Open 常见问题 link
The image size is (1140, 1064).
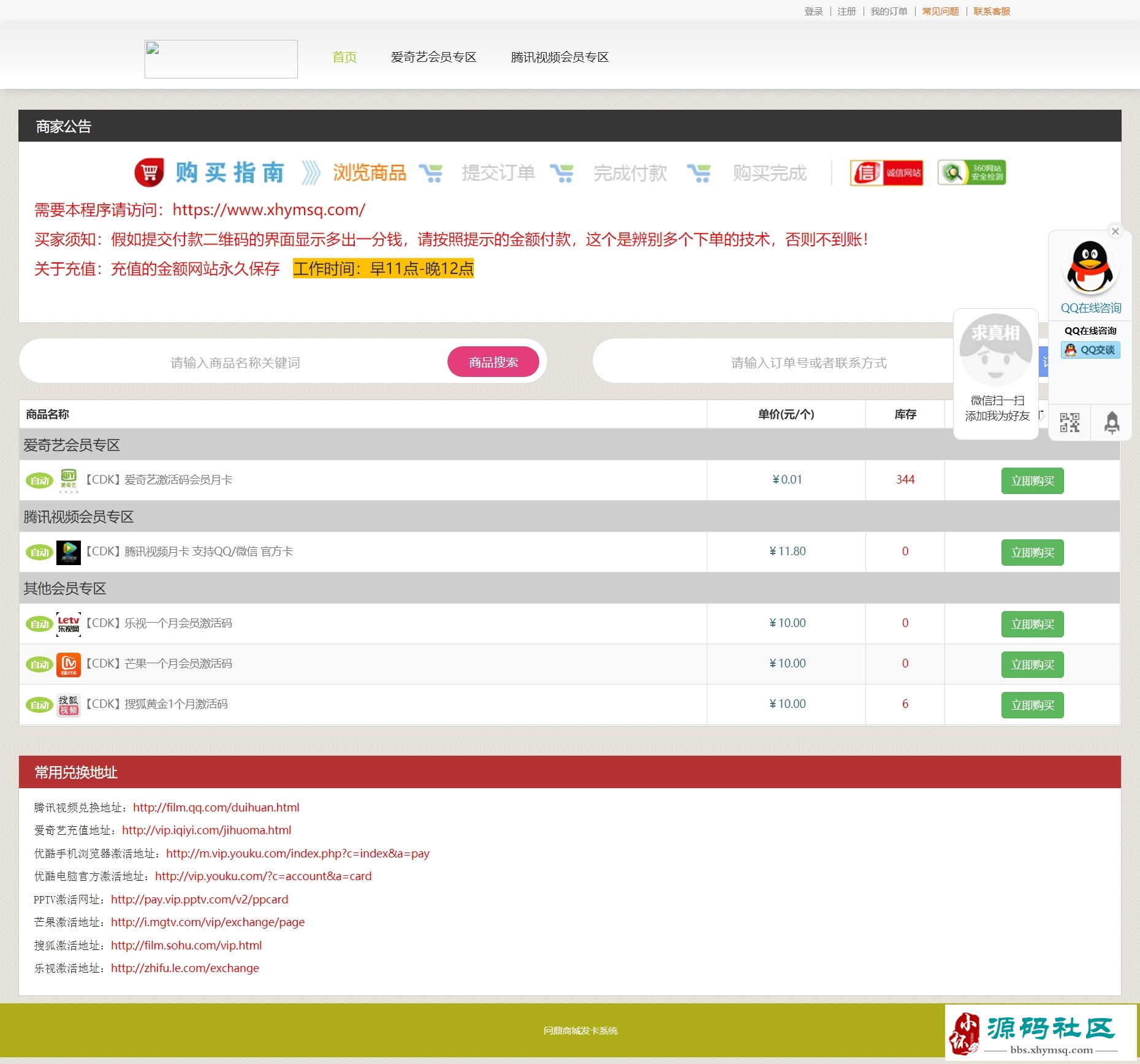click(x=940, y=11)
